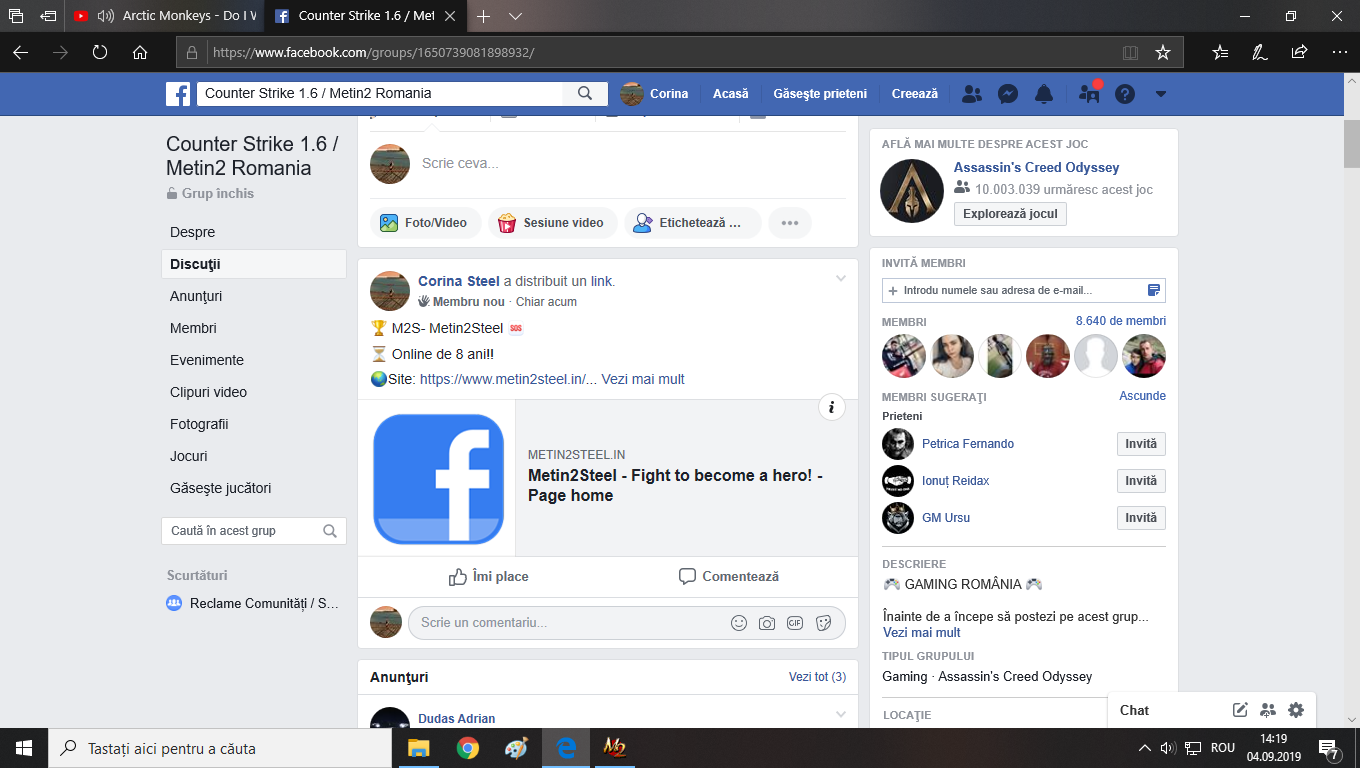The image size is (1360, 768).
Task: Click the Add notes pen icon
Action: pyautogui.click(x=1260, y=53)
